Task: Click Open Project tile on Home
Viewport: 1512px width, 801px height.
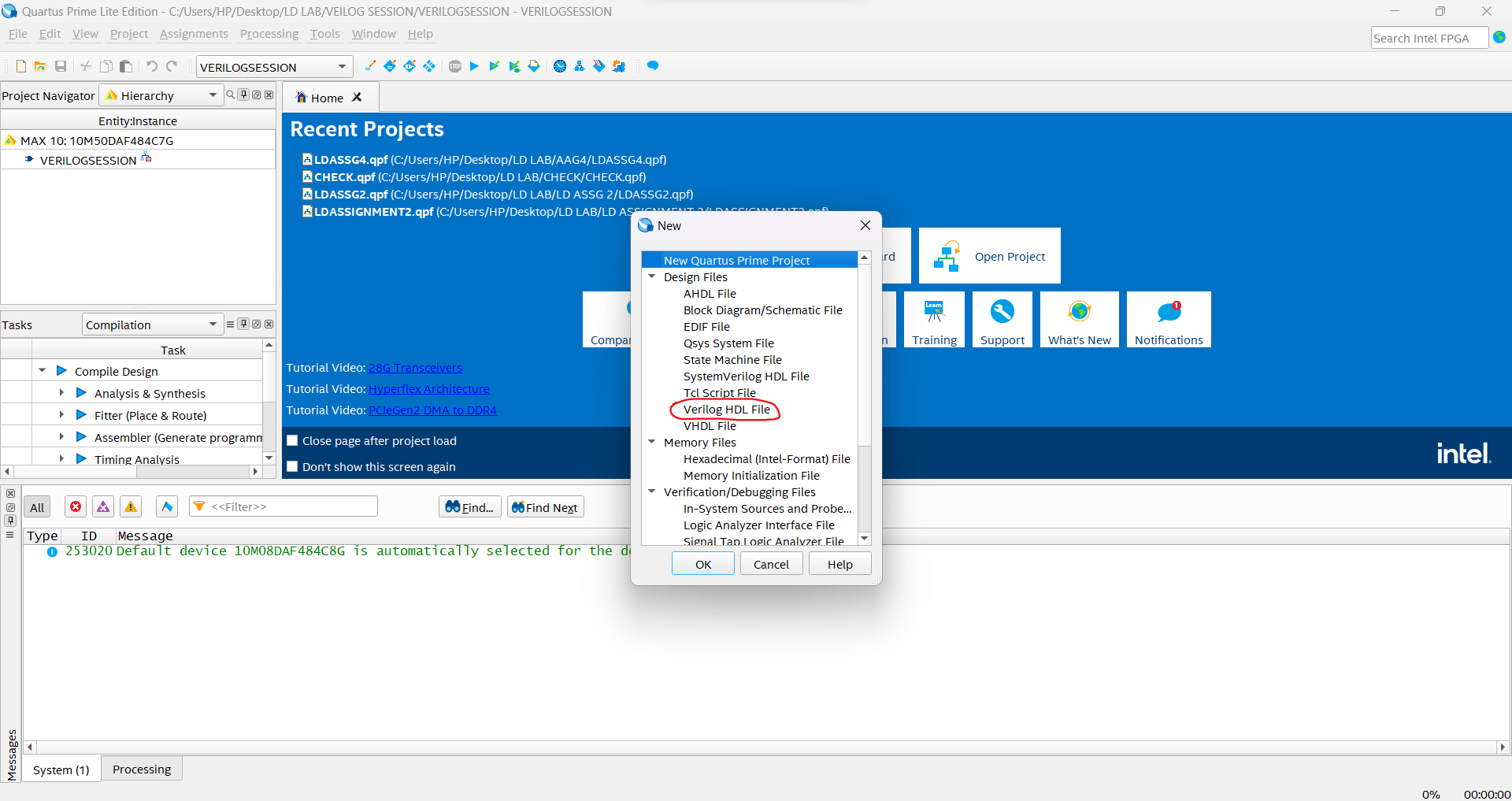Action: tap(990, 256)
